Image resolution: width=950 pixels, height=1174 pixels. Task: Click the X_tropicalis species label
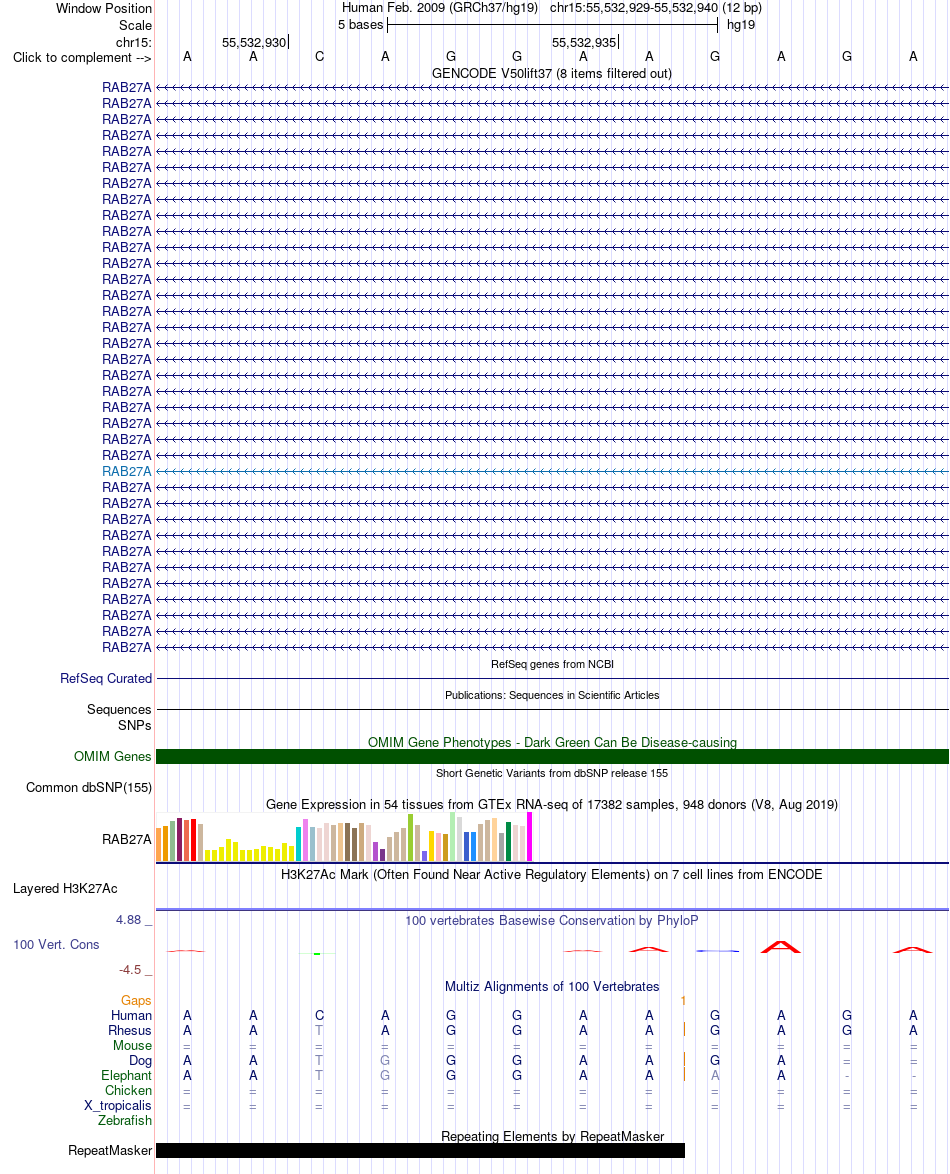(118, 1105)
